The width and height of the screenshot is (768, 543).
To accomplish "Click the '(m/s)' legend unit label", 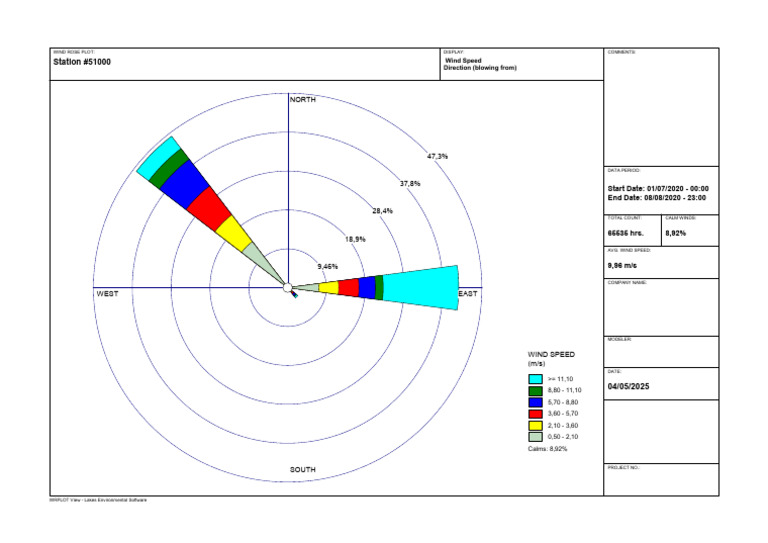I will [x=536, y=364].
